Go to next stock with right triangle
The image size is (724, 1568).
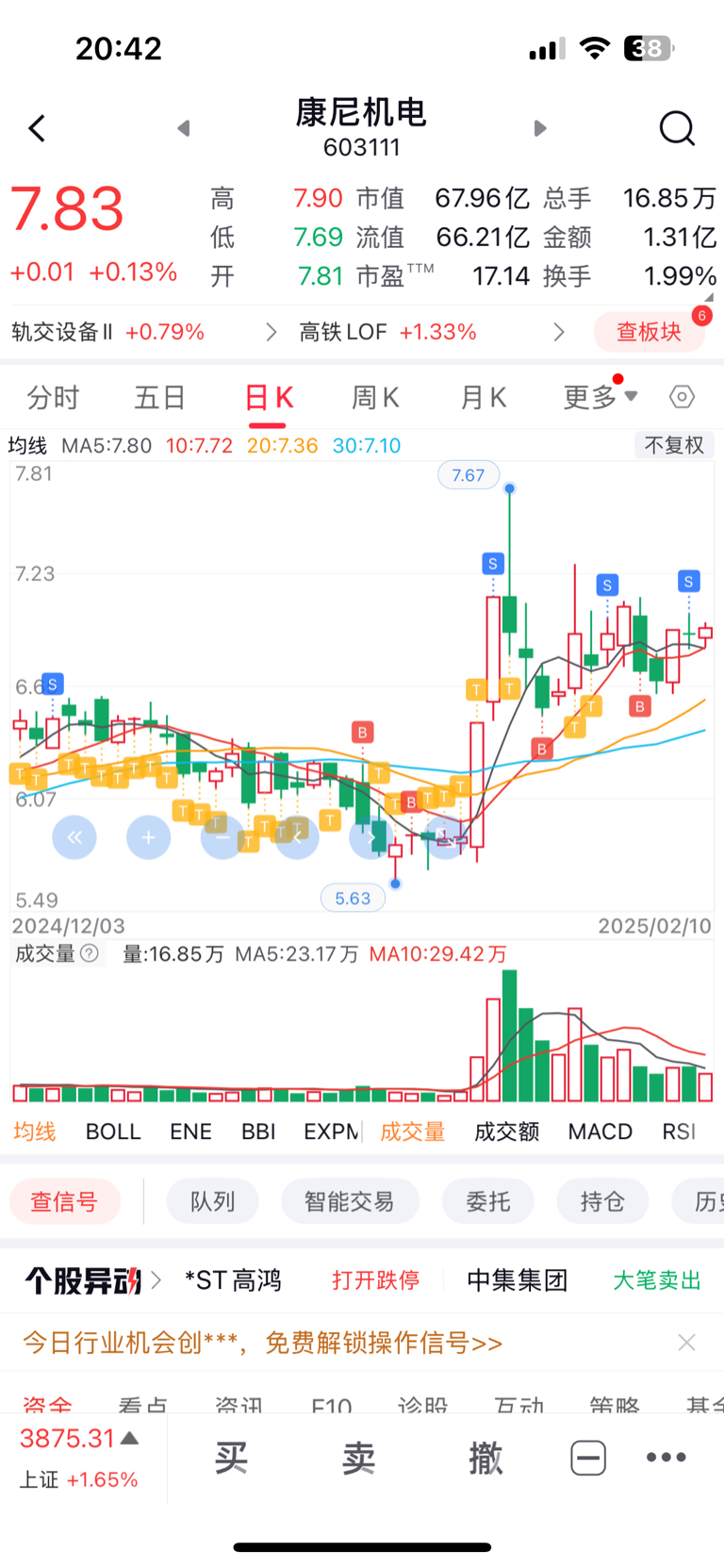pos(540,128)
